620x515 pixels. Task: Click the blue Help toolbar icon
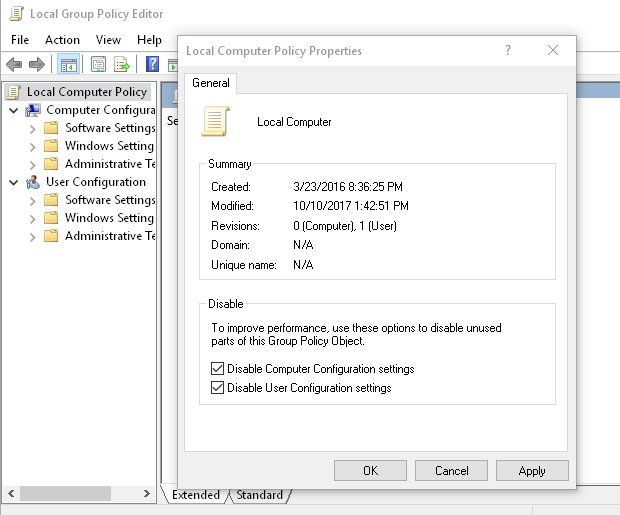152,64
